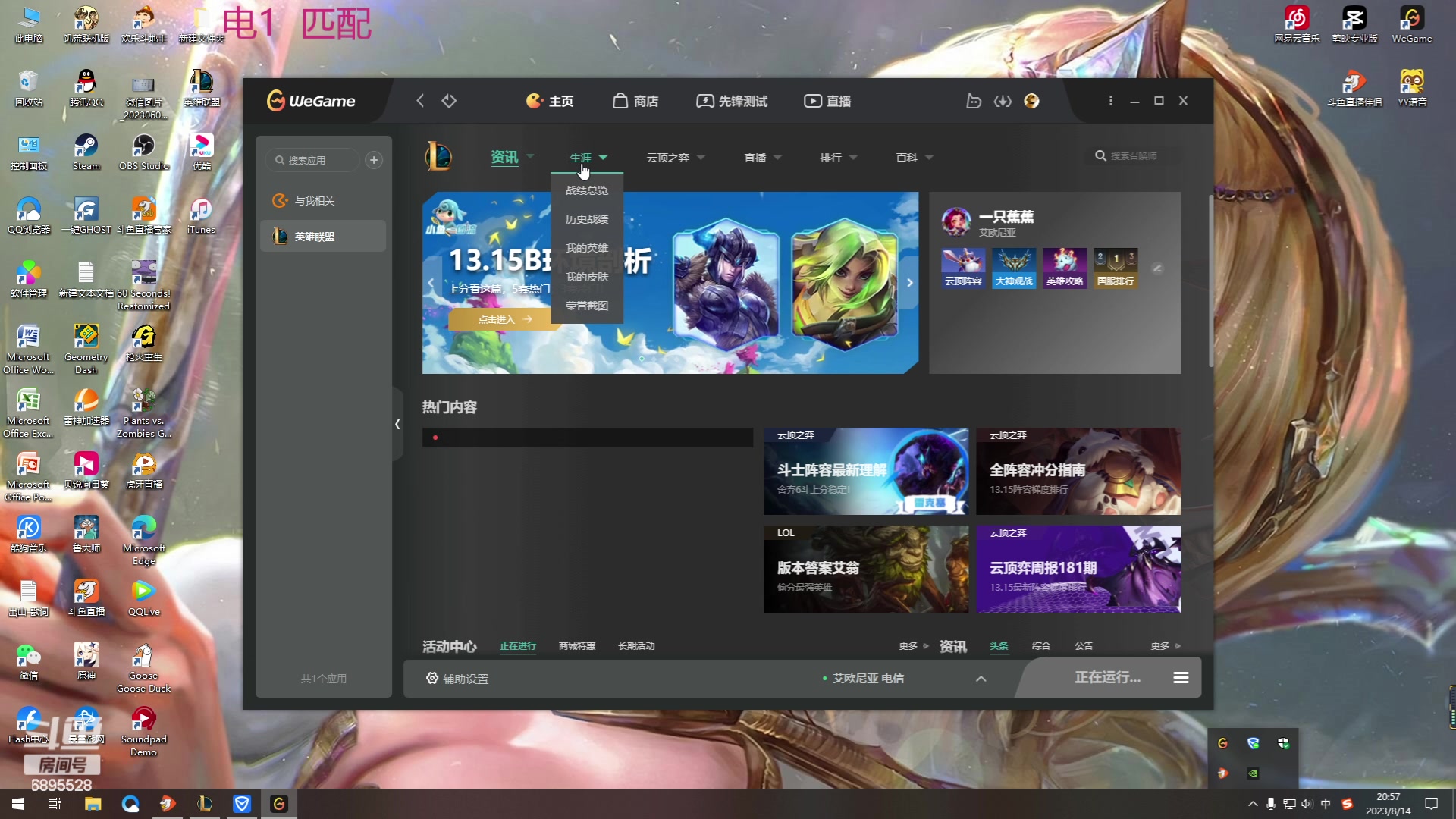Image resolution: width=1456 pixels, height=819 pixels.
Task: Choose 战绩总览 from the dropdown
Action: pos(587,190)
